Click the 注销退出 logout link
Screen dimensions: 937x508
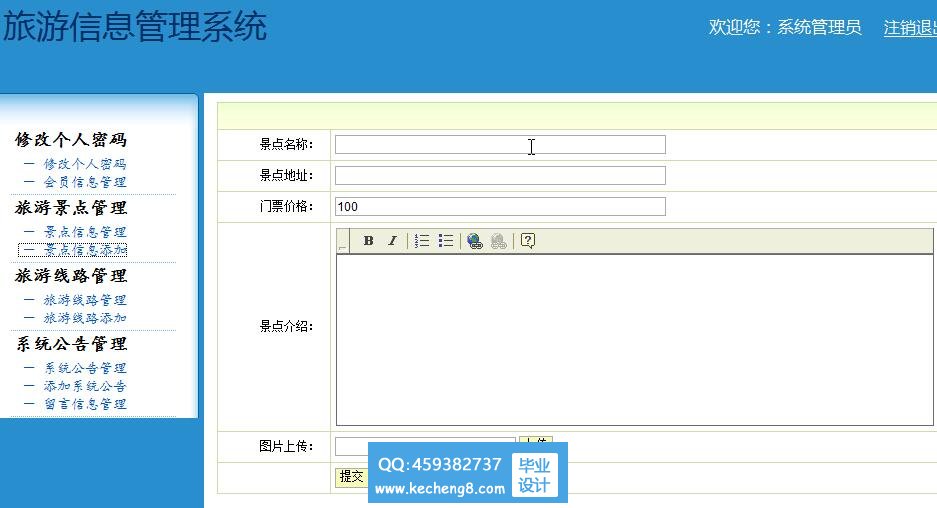pyautogui.click(x=910, y=27)
